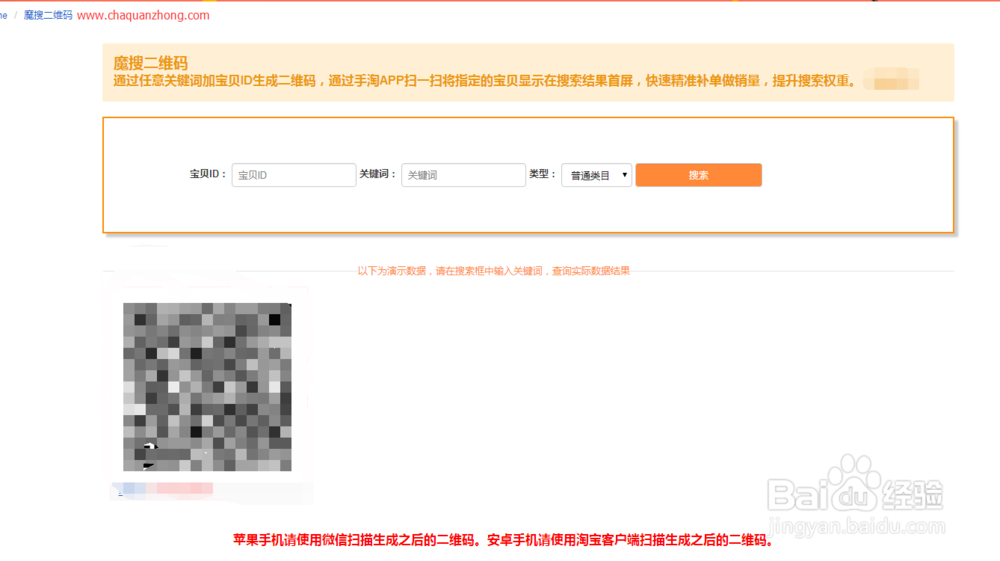Screen dimensions: 1000x561
Task: Click the pixelated QR code image
Action: click(x=207, y=387)
